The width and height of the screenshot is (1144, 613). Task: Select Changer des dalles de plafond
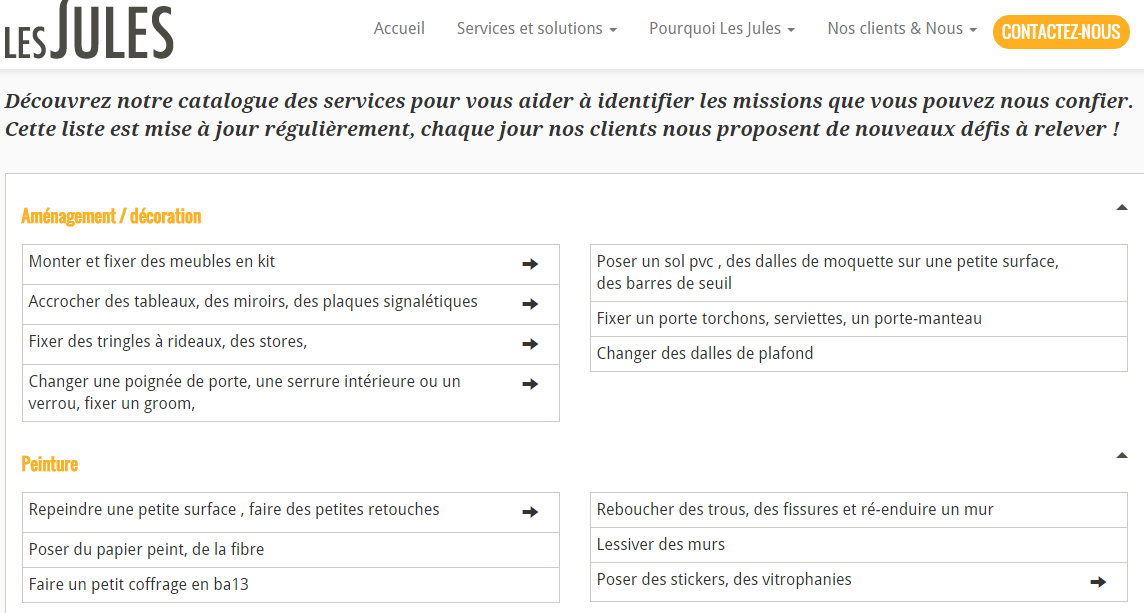coord(859,354)
